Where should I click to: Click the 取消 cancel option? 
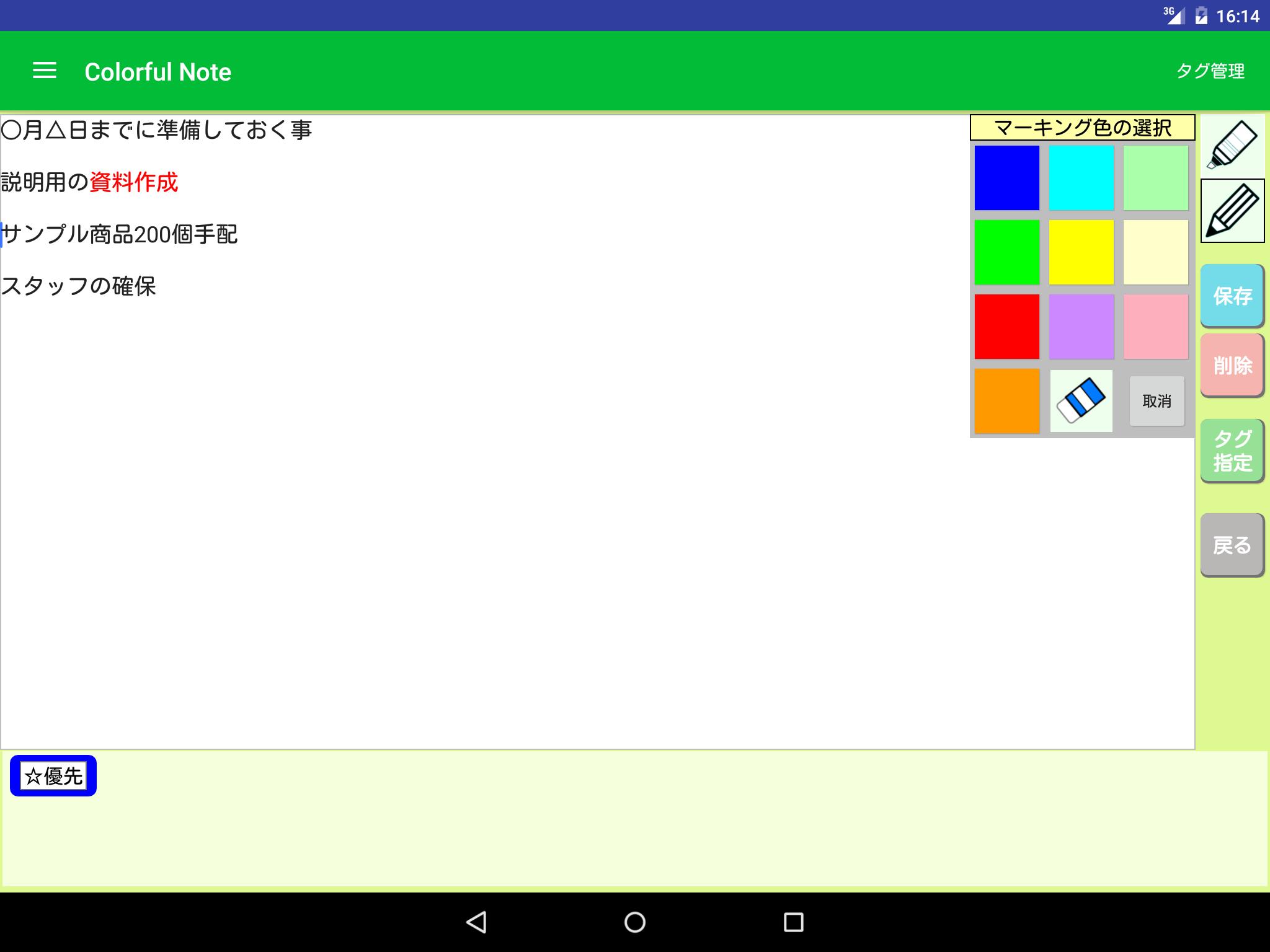[x=1153, y=400]
